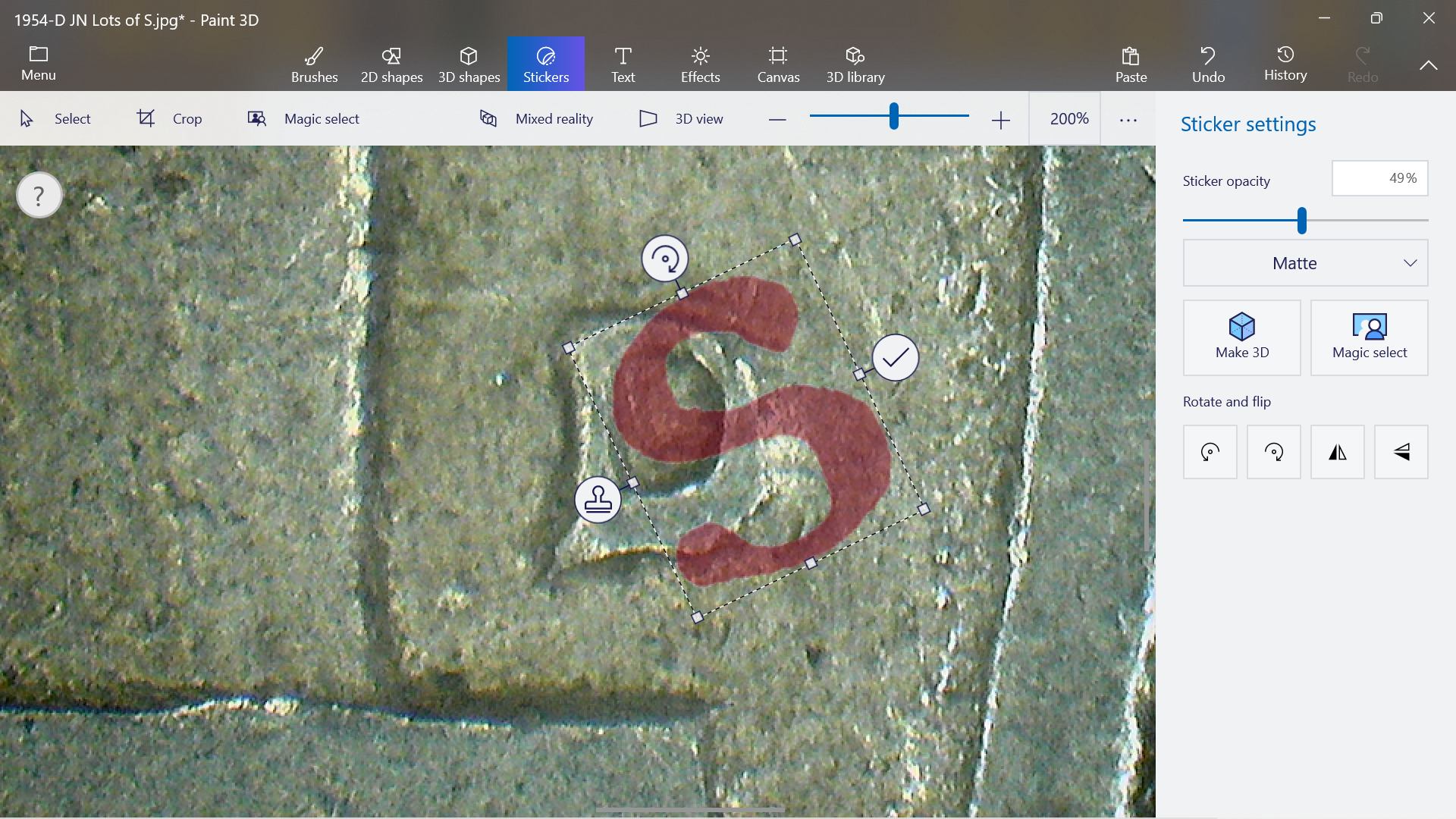Screen dimensions: 1456x819
Task: Switch to the Text tool tab
Action: pyautogui.click(x=623, y=64)
